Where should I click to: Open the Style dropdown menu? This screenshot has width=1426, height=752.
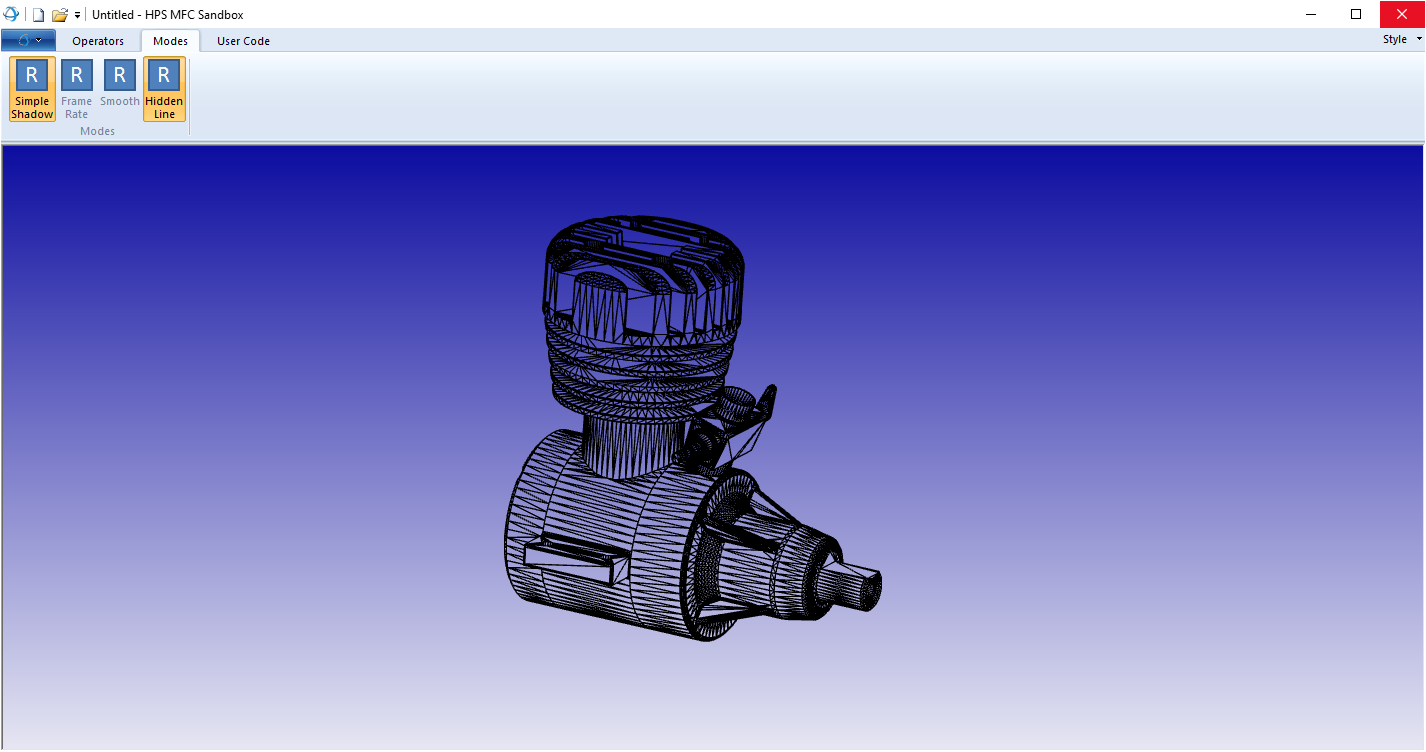click(x=1401, y=40)
